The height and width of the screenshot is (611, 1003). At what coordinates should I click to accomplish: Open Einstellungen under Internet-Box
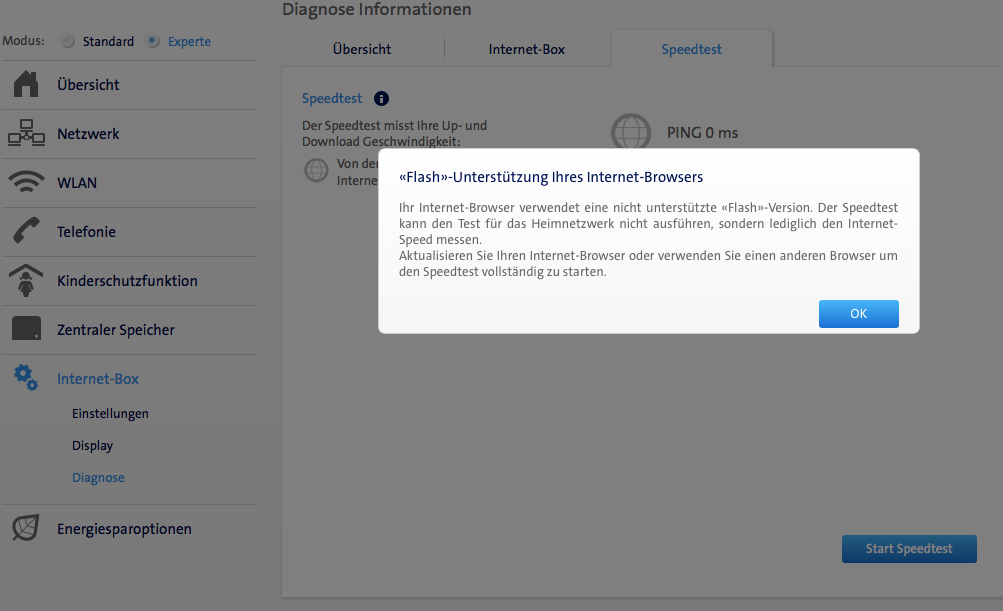point(110,413)
